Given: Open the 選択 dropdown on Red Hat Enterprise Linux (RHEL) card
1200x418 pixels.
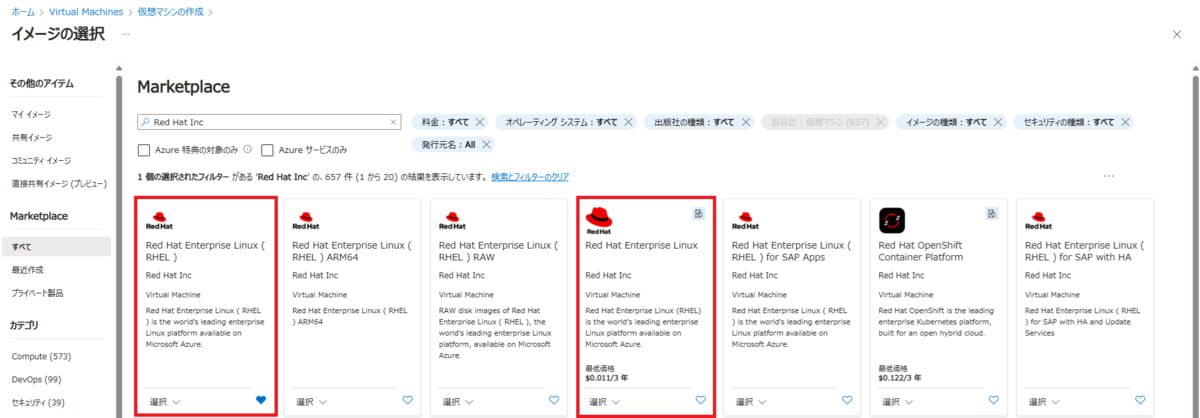Looking at the screenshot, I should (x=165, y=401).
